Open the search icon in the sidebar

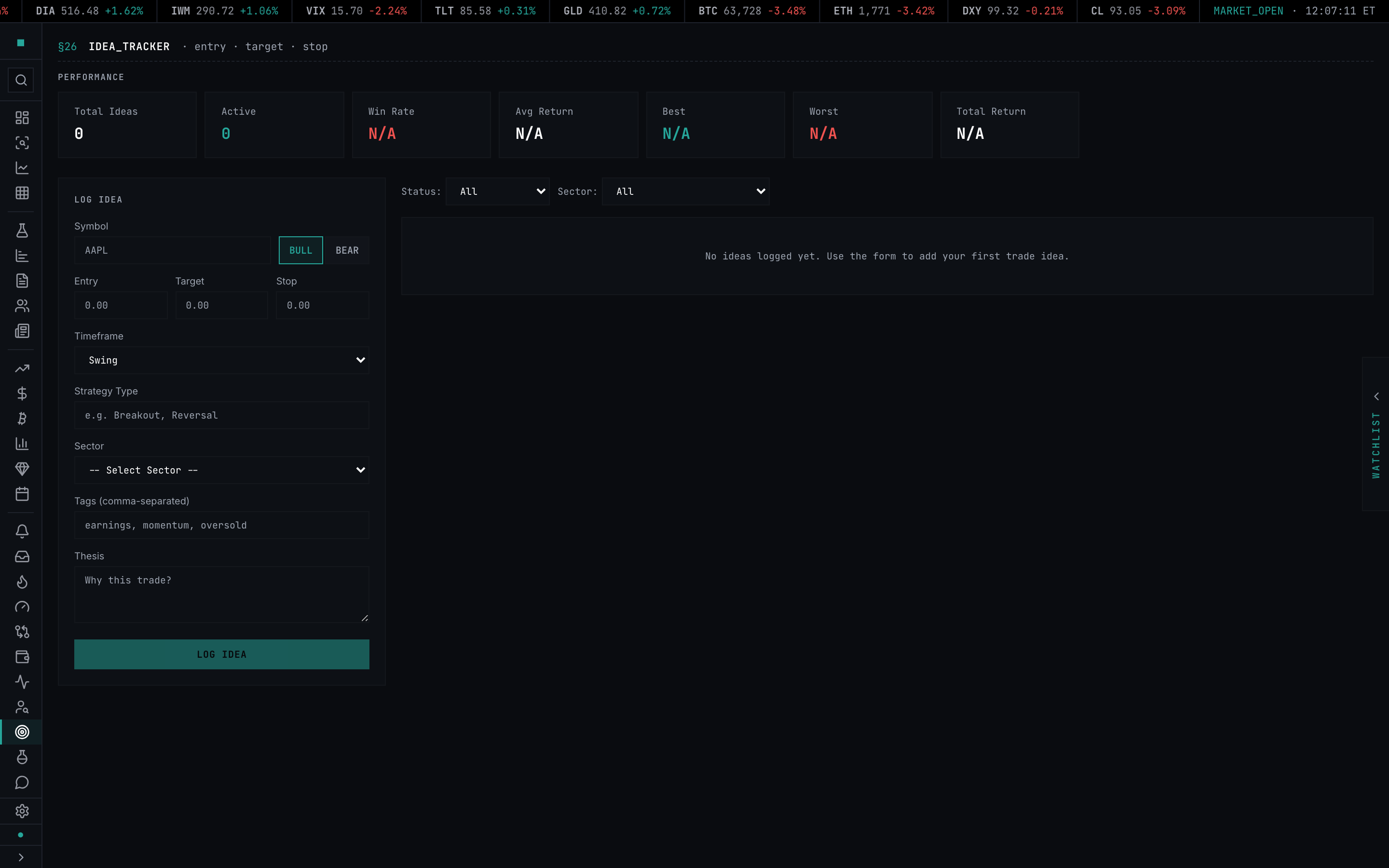point(21,81)
